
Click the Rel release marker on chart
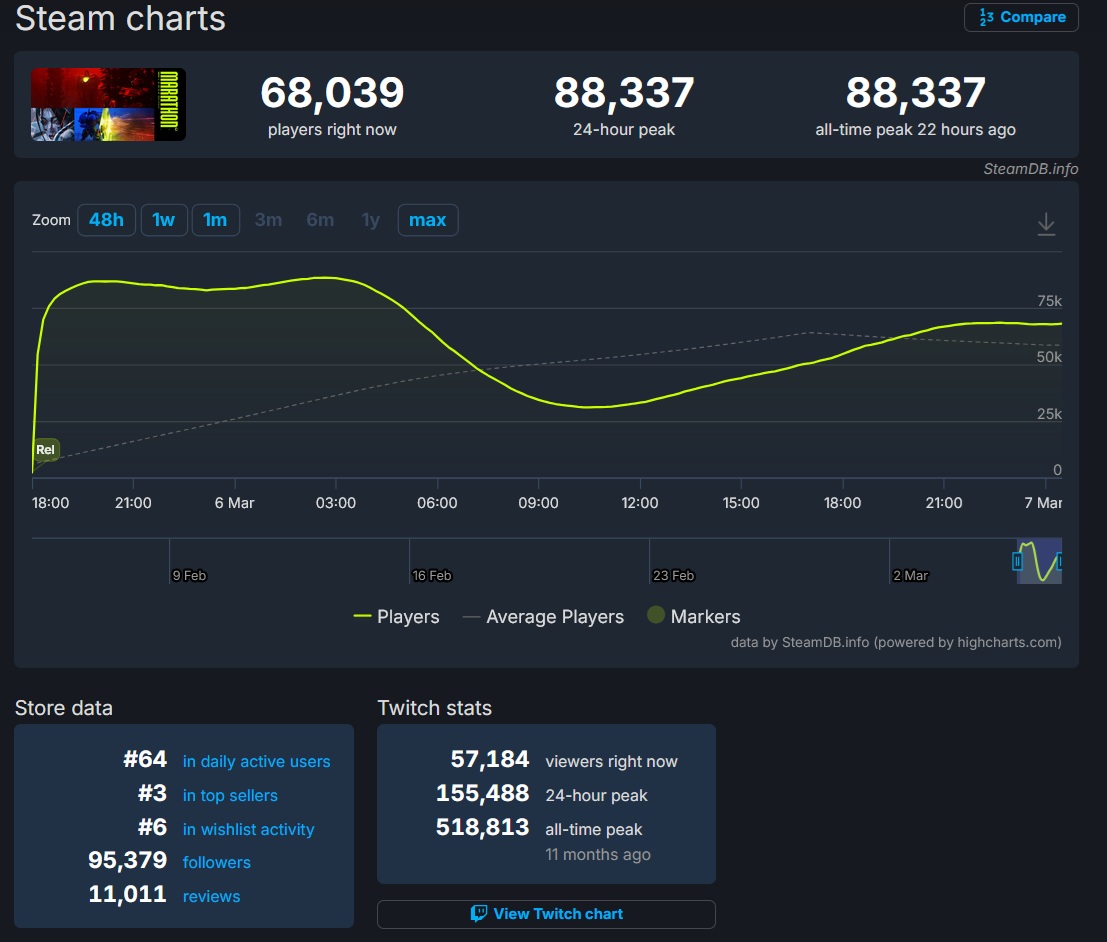(x=46, y=450)
